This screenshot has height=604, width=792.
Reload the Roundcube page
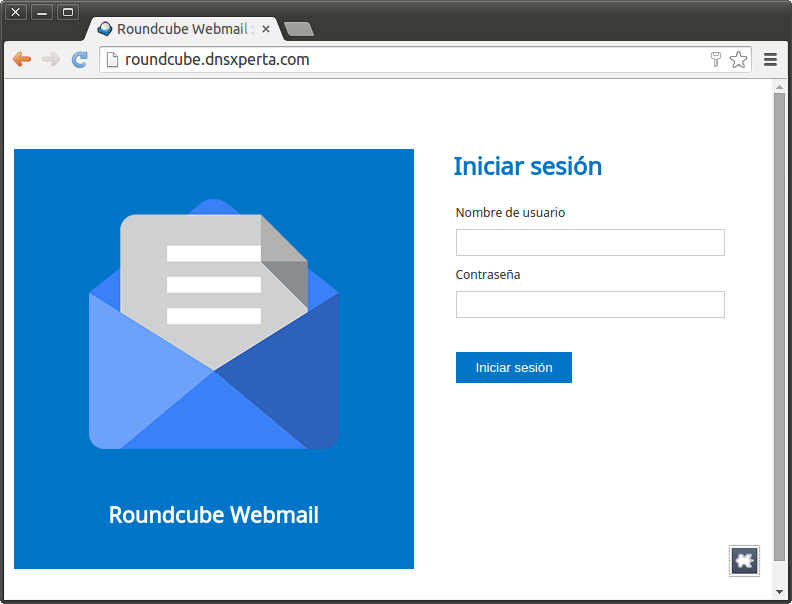[79, 59]
